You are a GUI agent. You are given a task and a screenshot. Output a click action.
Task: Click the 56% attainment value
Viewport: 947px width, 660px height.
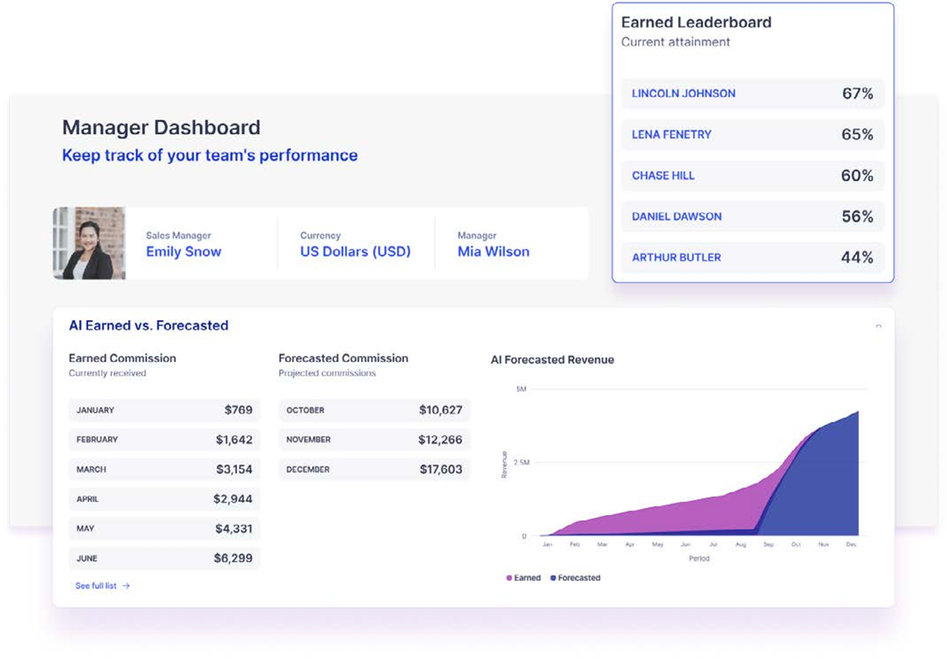858,217
